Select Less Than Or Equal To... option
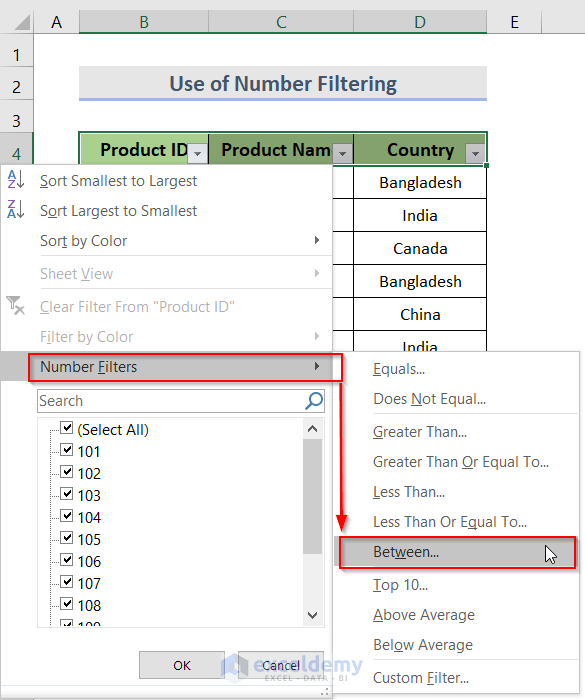 (456, 521)
